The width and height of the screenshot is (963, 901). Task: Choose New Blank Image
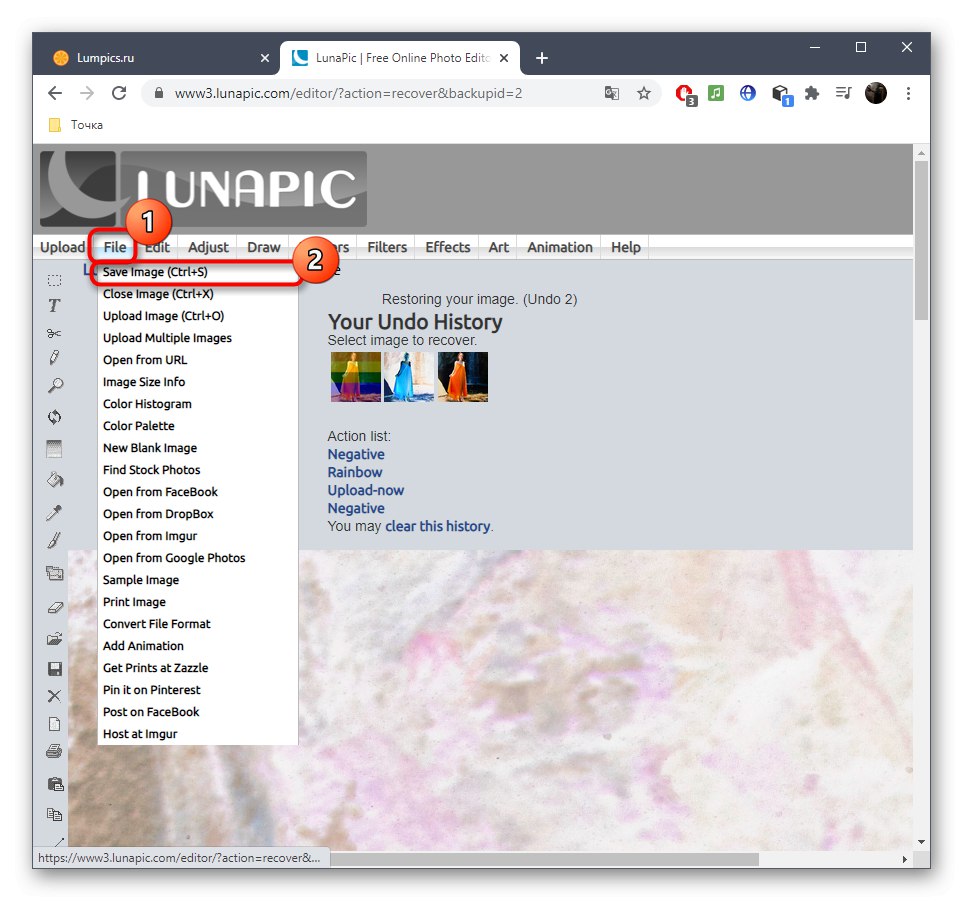tap(197, 448)
